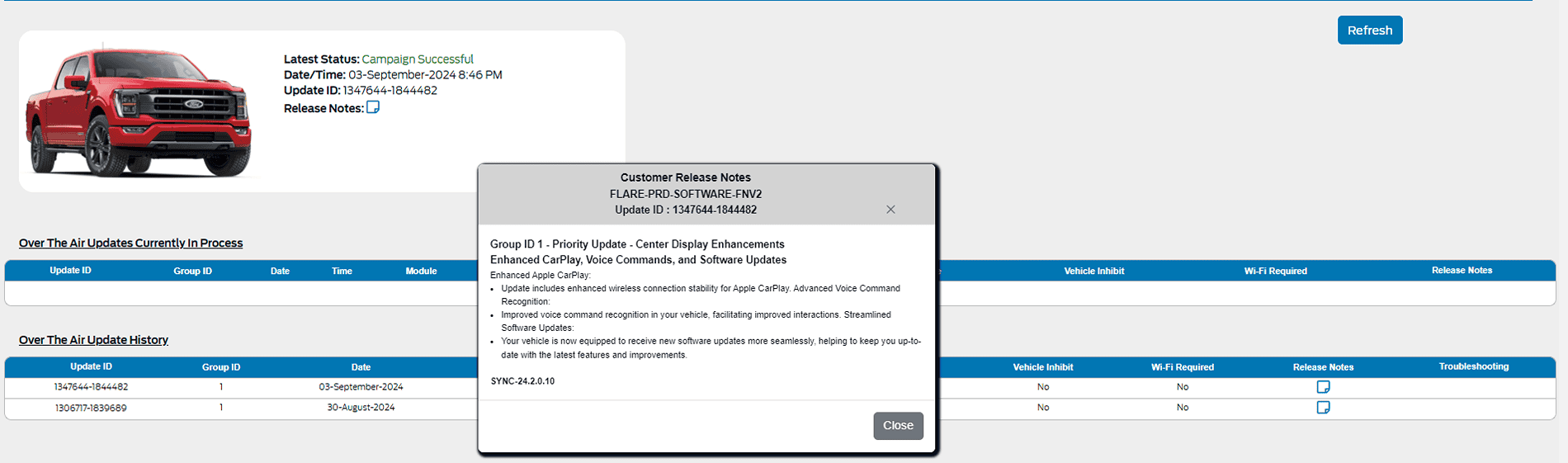Viewport: 1568px width, 463px height.
Task: Click Time column header in process table
Action: coord(342,271)
